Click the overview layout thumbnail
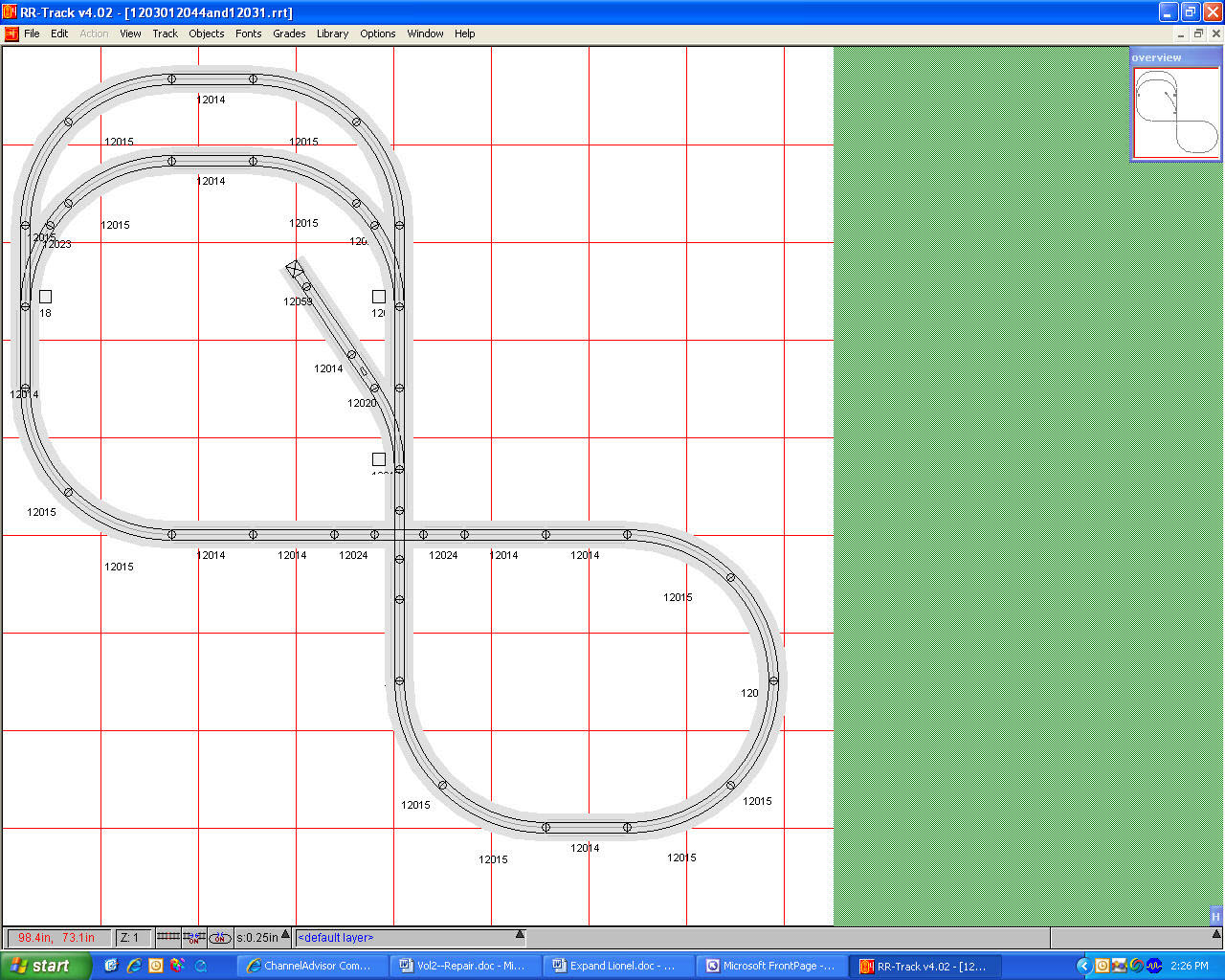The image size is (1225, 980). click(x=1175, y=111)
